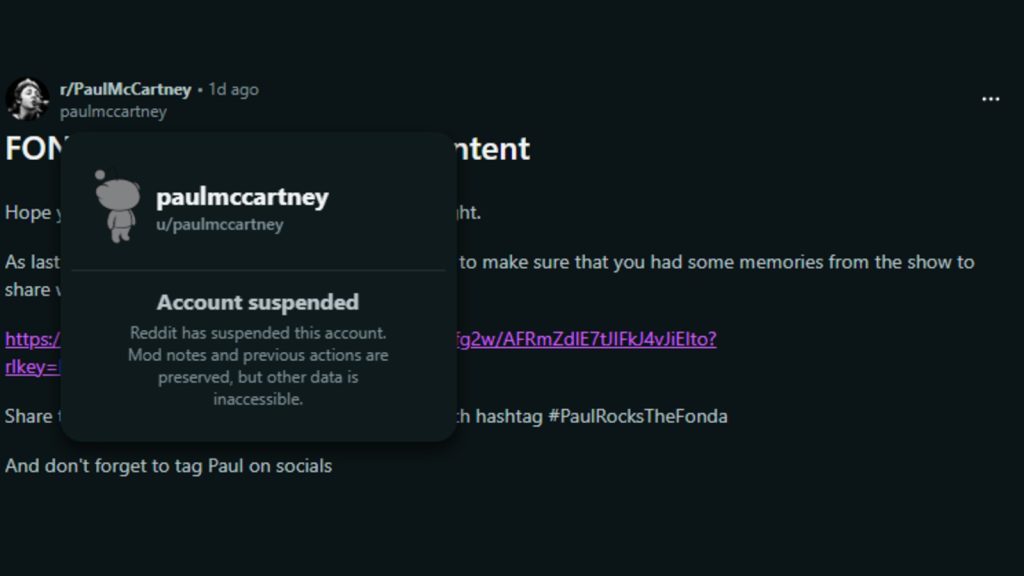
Task: Open the post's three-dot overflow menu
Action: point(990,99)
